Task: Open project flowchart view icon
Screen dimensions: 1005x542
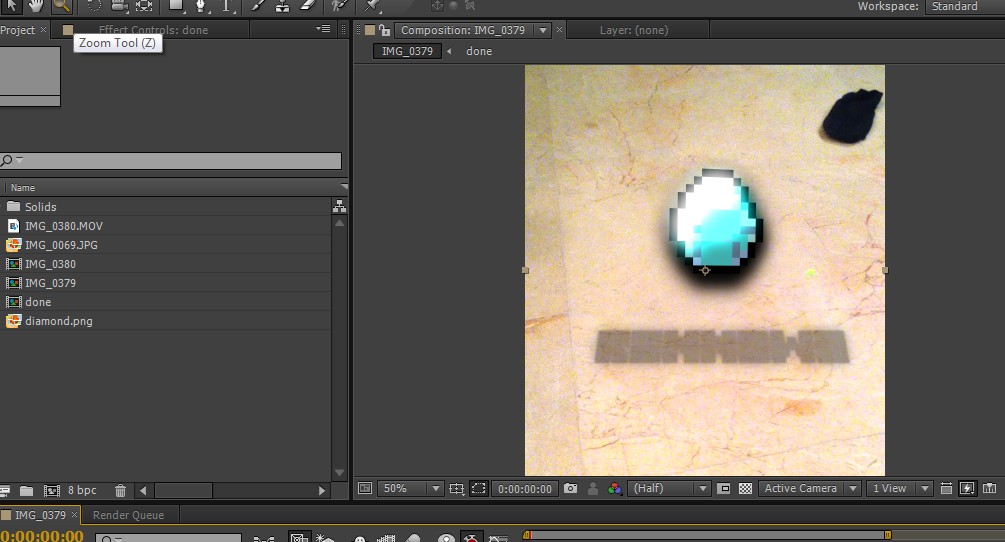Action: point(340,206)
